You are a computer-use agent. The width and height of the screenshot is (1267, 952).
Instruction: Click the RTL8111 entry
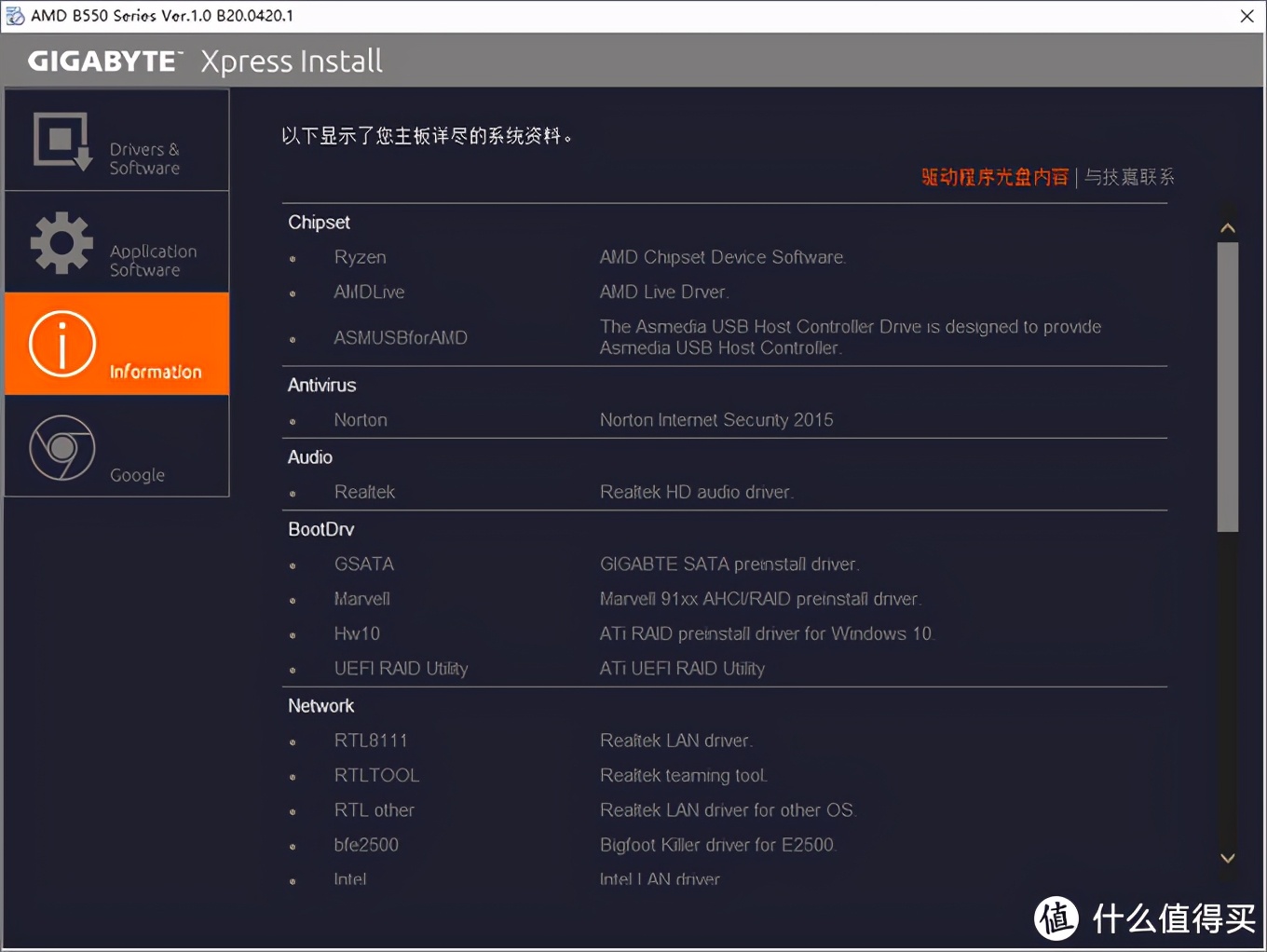(371, 741)
